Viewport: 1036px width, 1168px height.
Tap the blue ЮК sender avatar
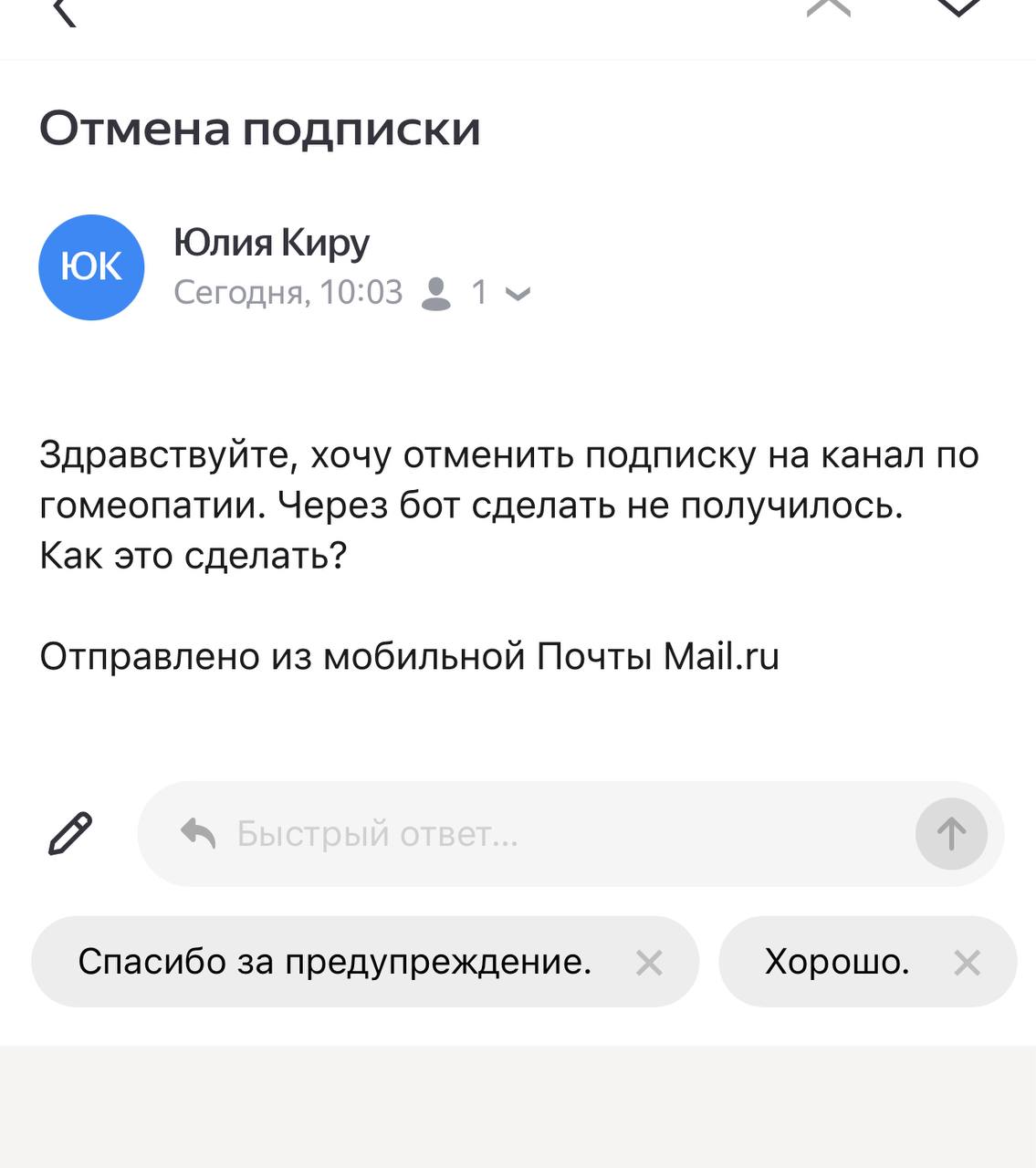91,267
